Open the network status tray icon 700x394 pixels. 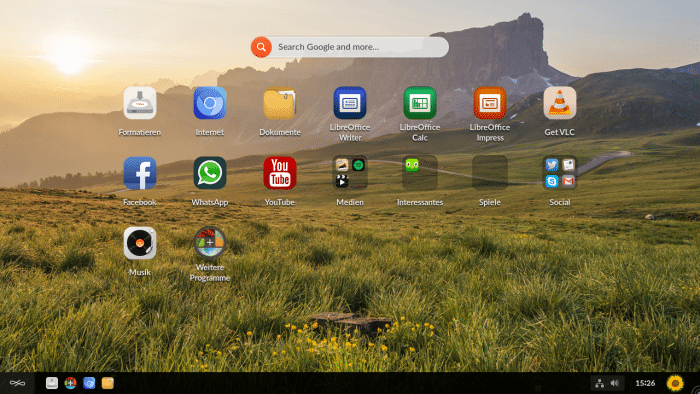pos(600,383)
